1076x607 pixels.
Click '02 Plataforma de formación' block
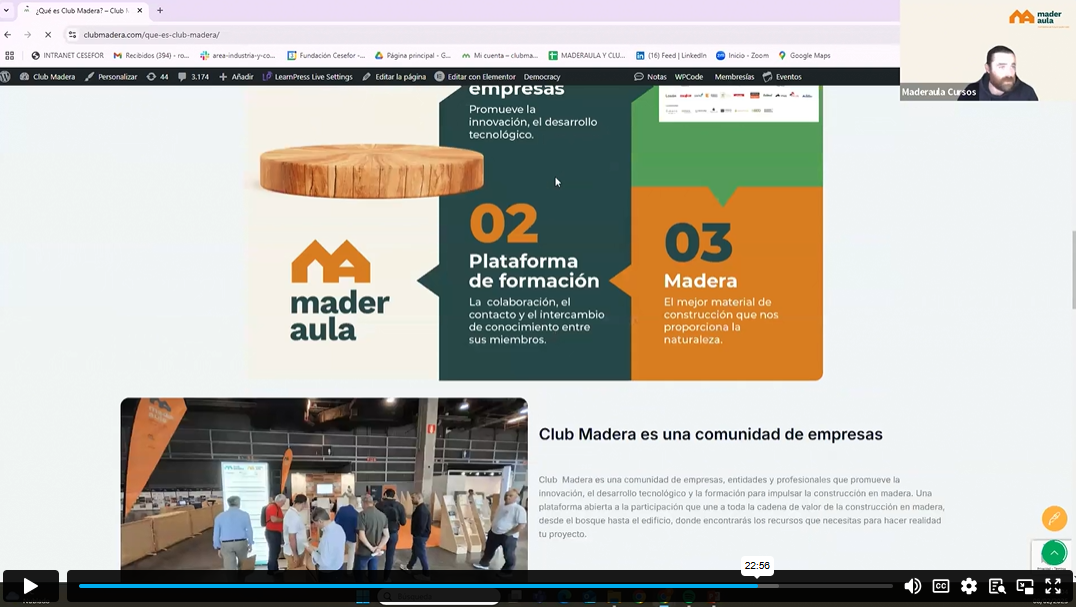coord(535,274)
